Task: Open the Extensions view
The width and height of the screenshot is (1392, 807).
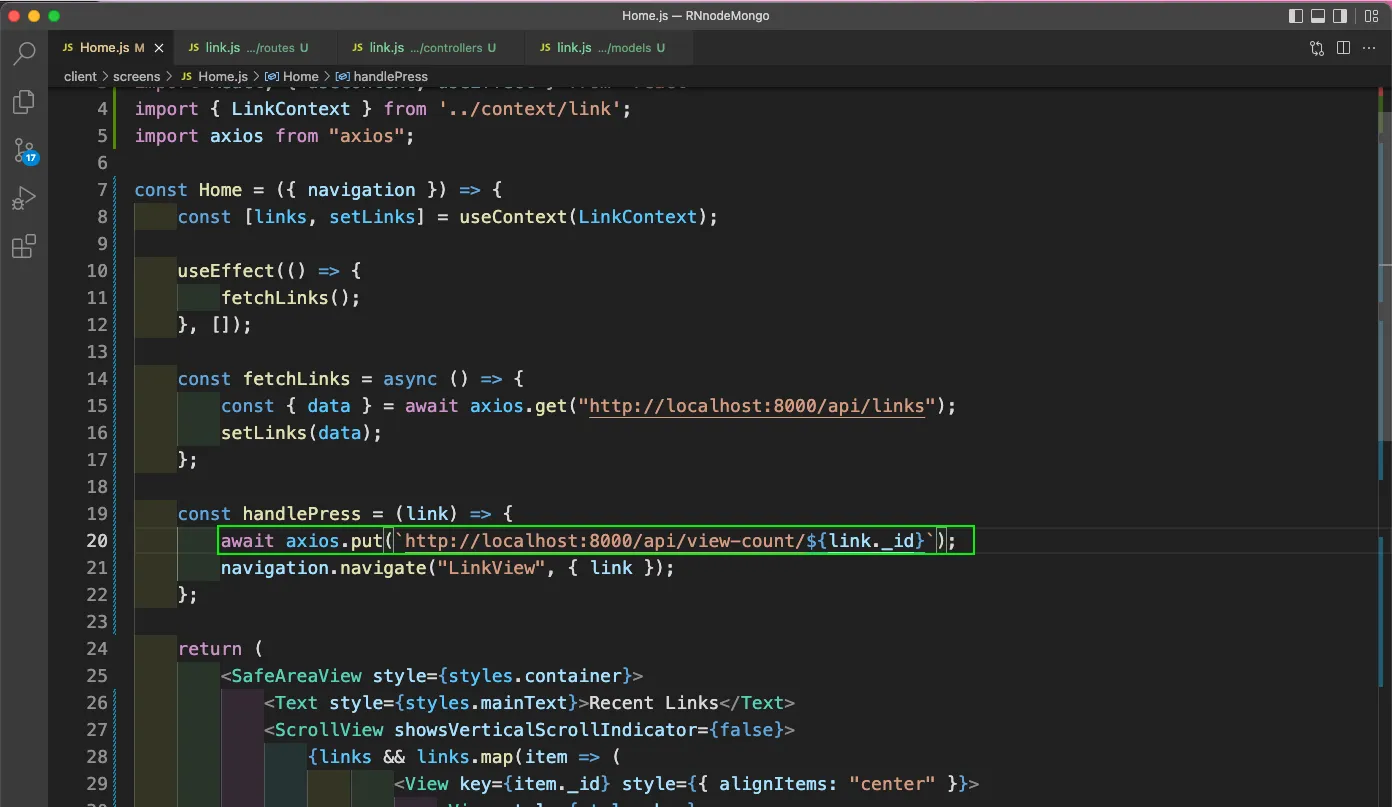Action: click(x=24, y=247)
